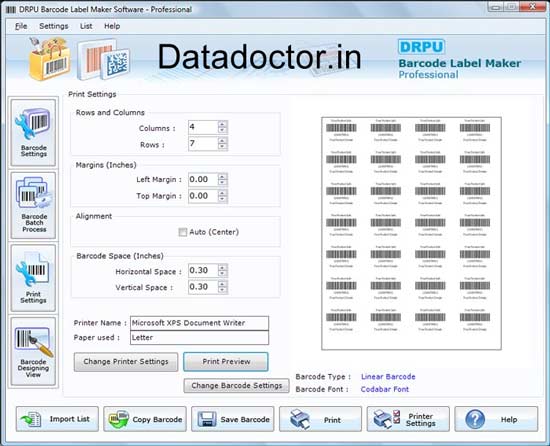
Task: Click the Printer Name text field
Action: pyautogui.click(x=199, y=323)
